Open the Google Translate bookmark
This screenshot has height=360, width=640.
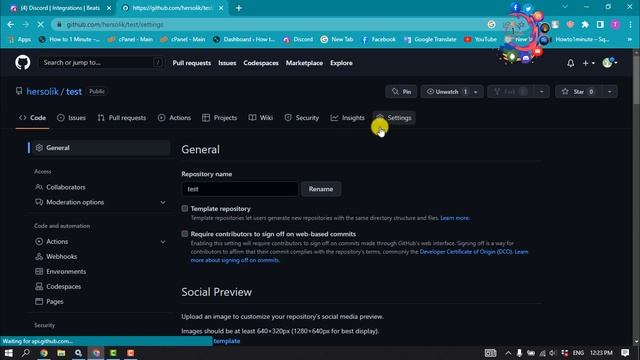coord(430,40)
